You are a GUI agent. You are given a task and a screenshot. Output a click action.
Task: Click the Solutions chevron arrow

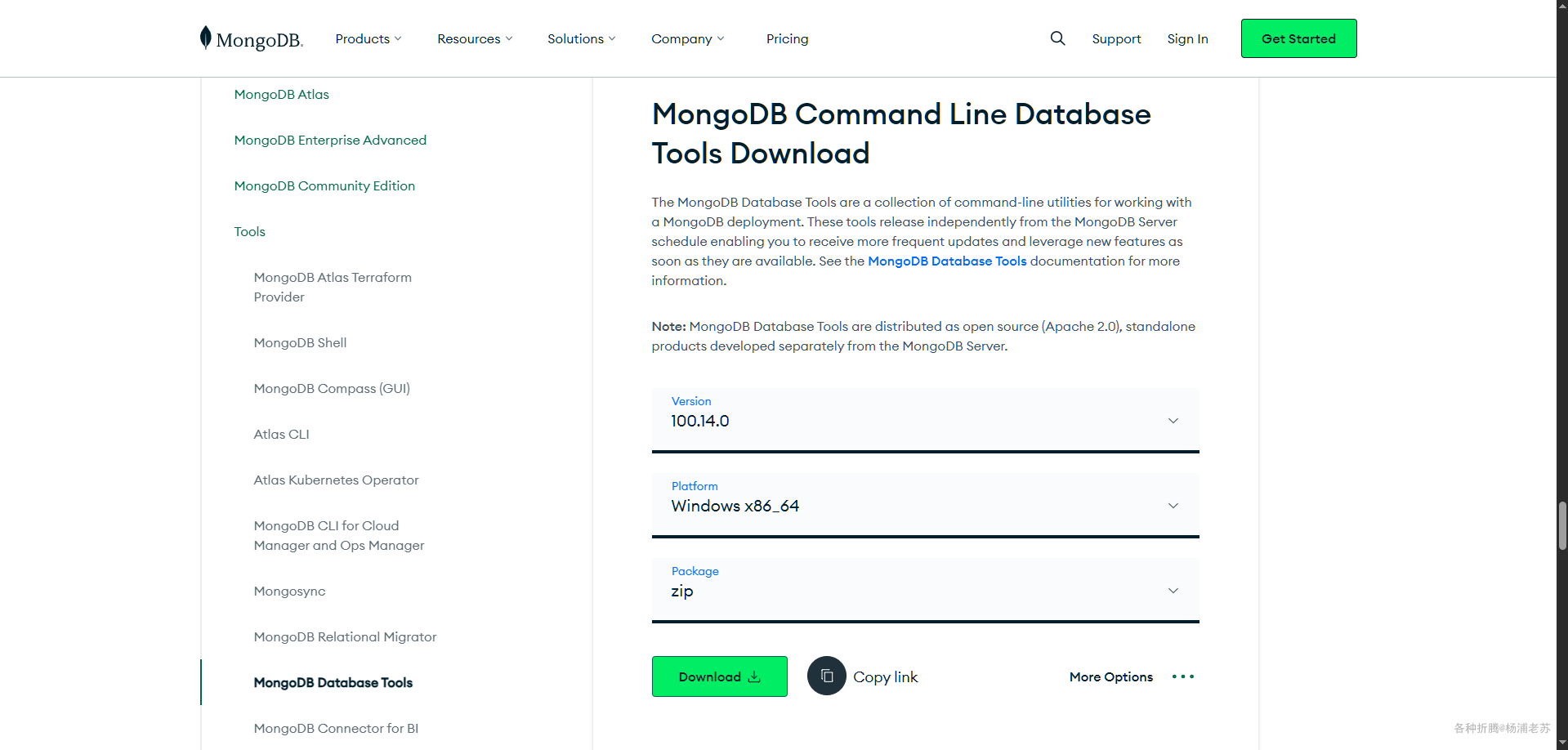tap(612, 38)
